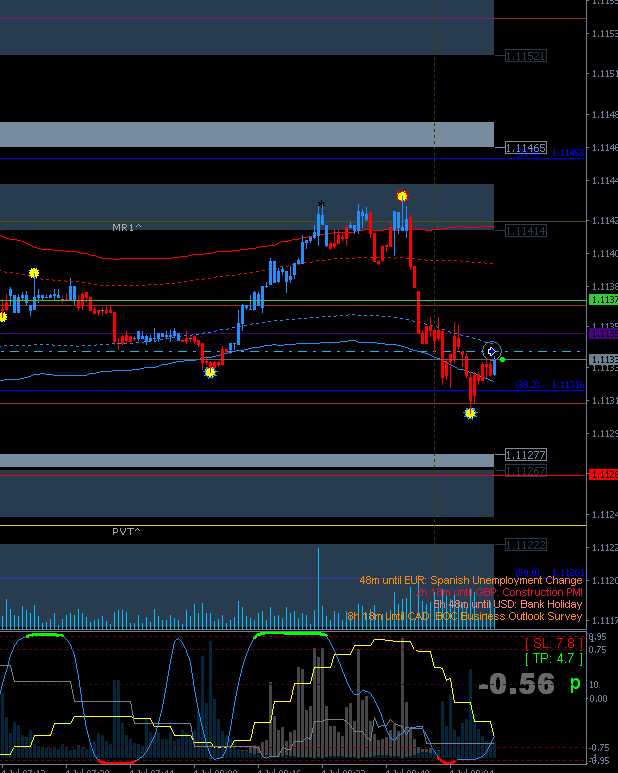This screenshot has height=773, width=618.
Task: Click the USD Bank Holiday news line
Action: [508, 604]
